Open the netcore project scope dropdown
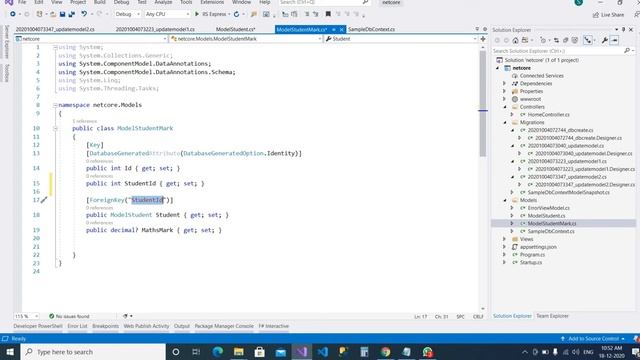Screen dimensions: 640x360 (91, 39)
